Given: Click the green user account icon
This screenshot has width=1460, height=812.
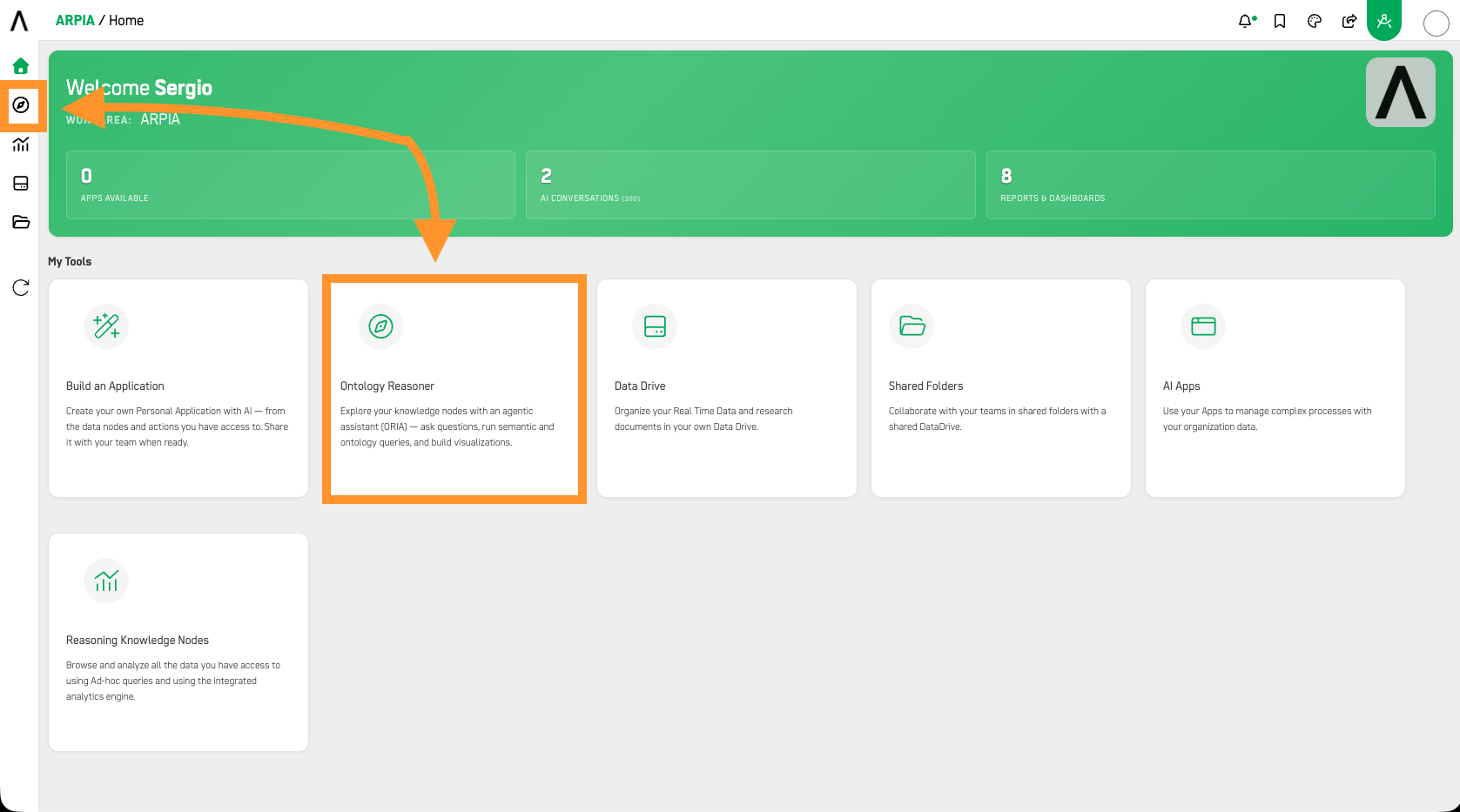Looking at the screenshot, I should coord(1384,20).
